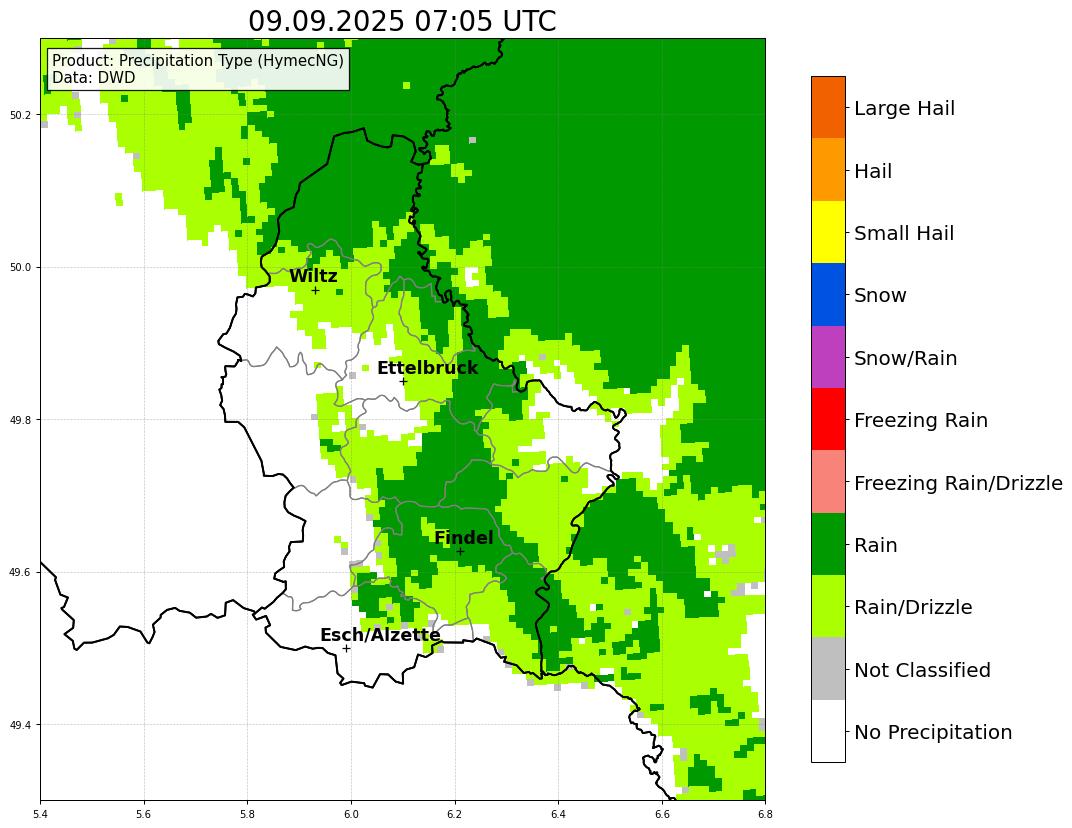Click the 5.6 longitude tick label
This screenshot has height=828, width=1072.
click(x=144, y=814)
